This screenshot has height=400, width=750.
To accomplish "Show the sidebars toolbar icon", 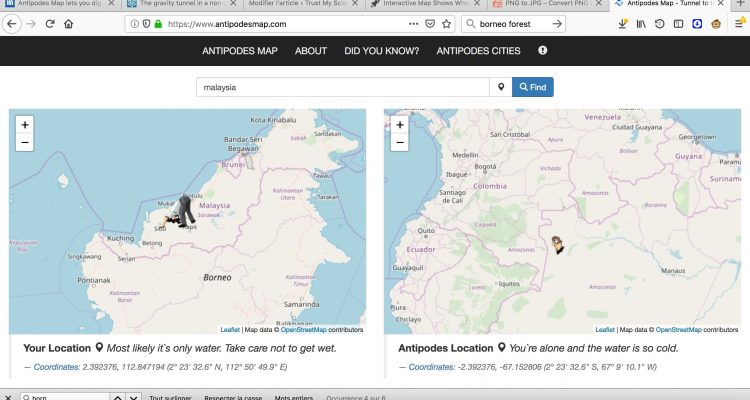I will (x=678, y=24).
